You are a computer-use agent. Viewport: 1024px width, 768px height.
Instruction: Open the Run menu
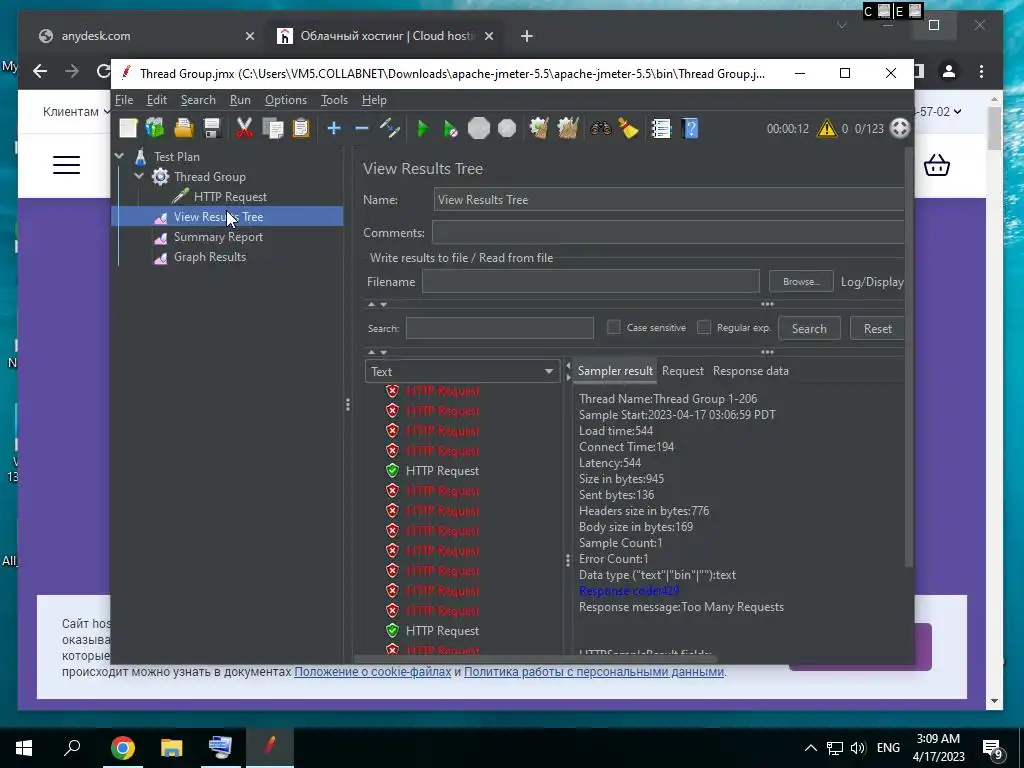point(240,100)
